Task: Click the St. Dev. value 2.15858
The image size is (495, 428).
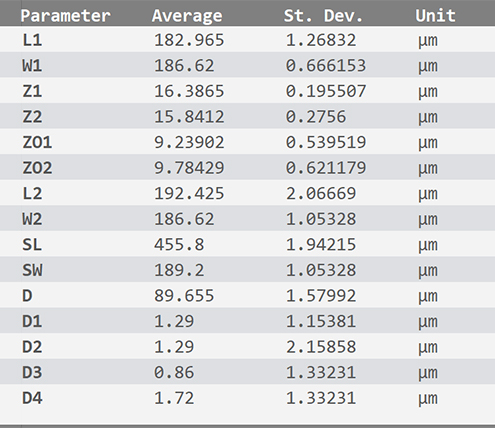Action: [321, 347]
